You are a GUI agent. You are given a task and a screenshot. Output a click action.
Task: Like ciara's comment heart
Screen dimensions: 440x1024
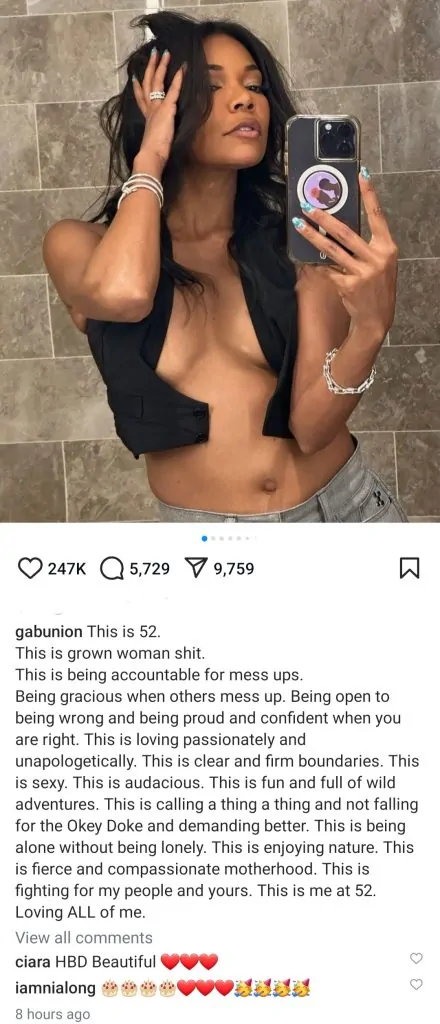[x=416, y=958]
